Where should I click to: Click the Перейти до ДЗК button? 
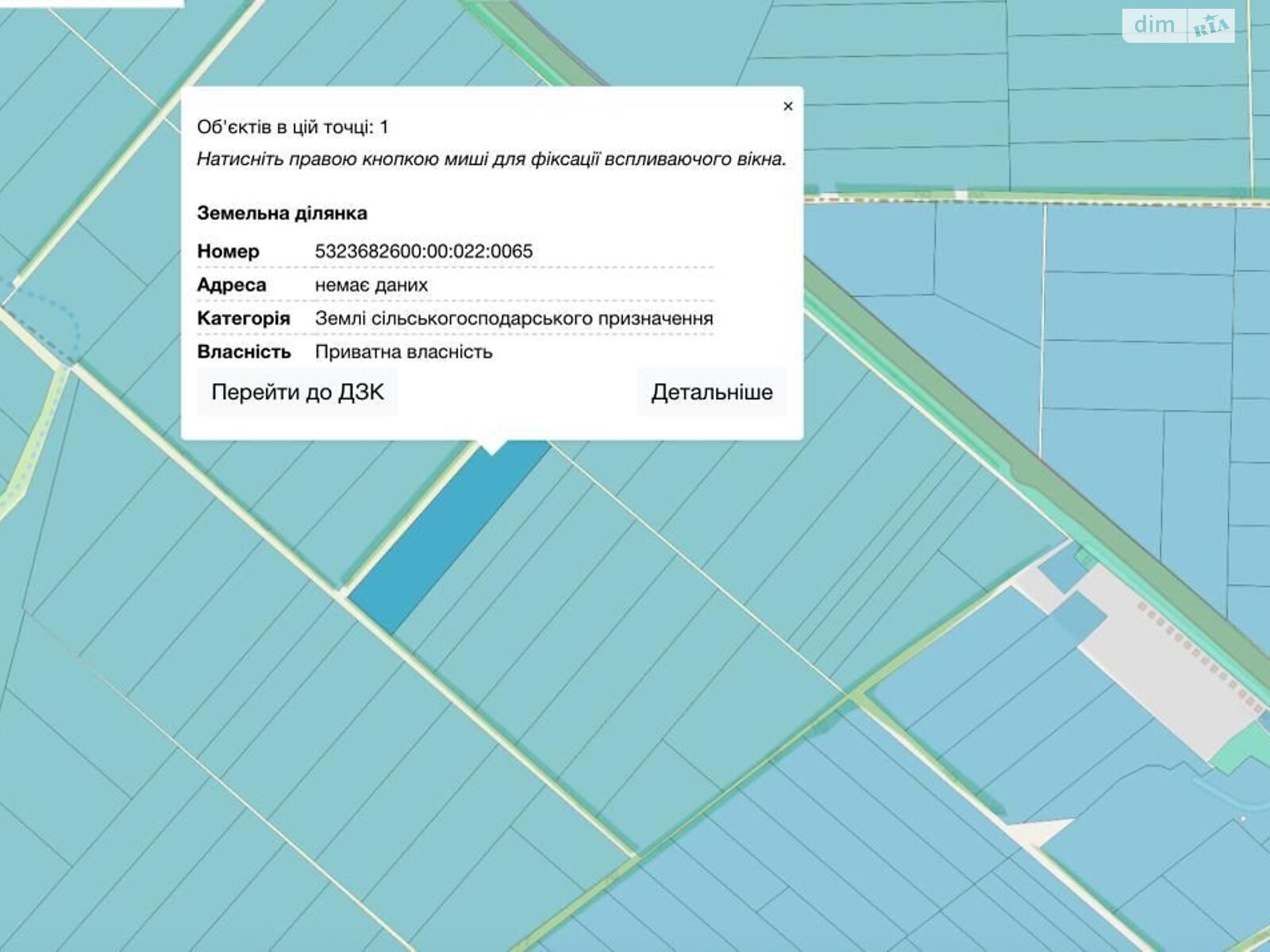(297, 393)
